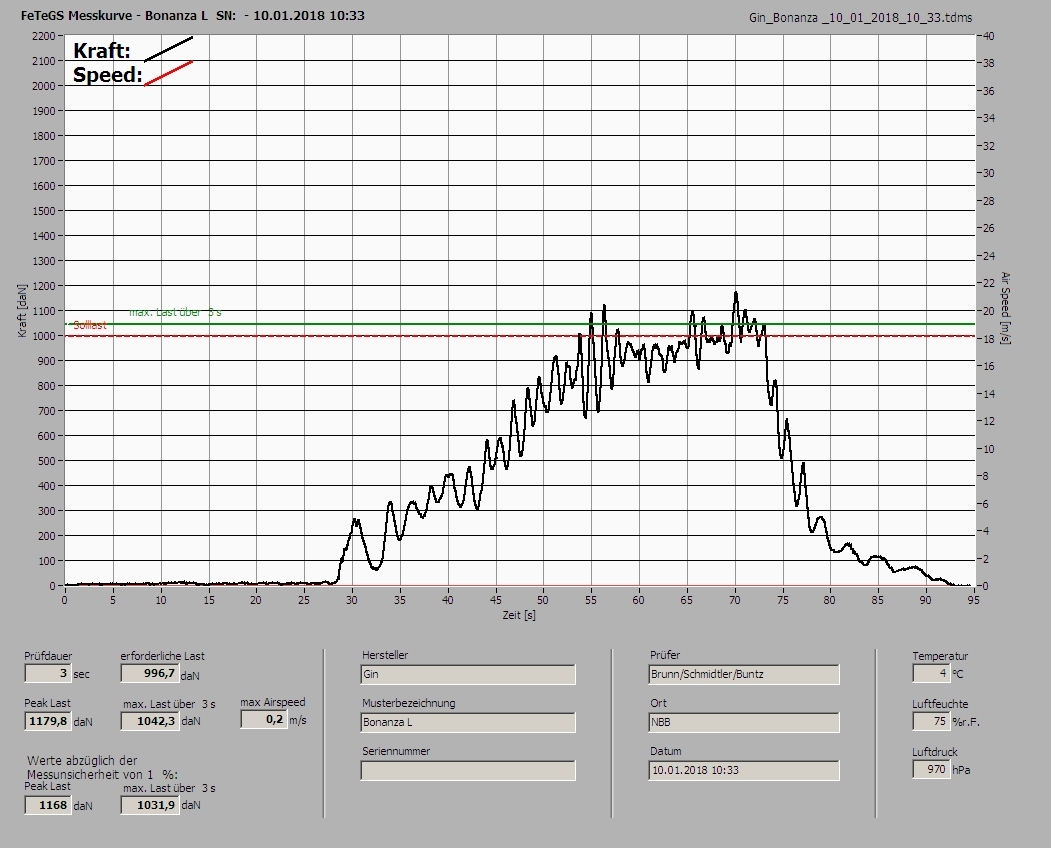Click the Luftdruck label

click(x=934, y=752)
